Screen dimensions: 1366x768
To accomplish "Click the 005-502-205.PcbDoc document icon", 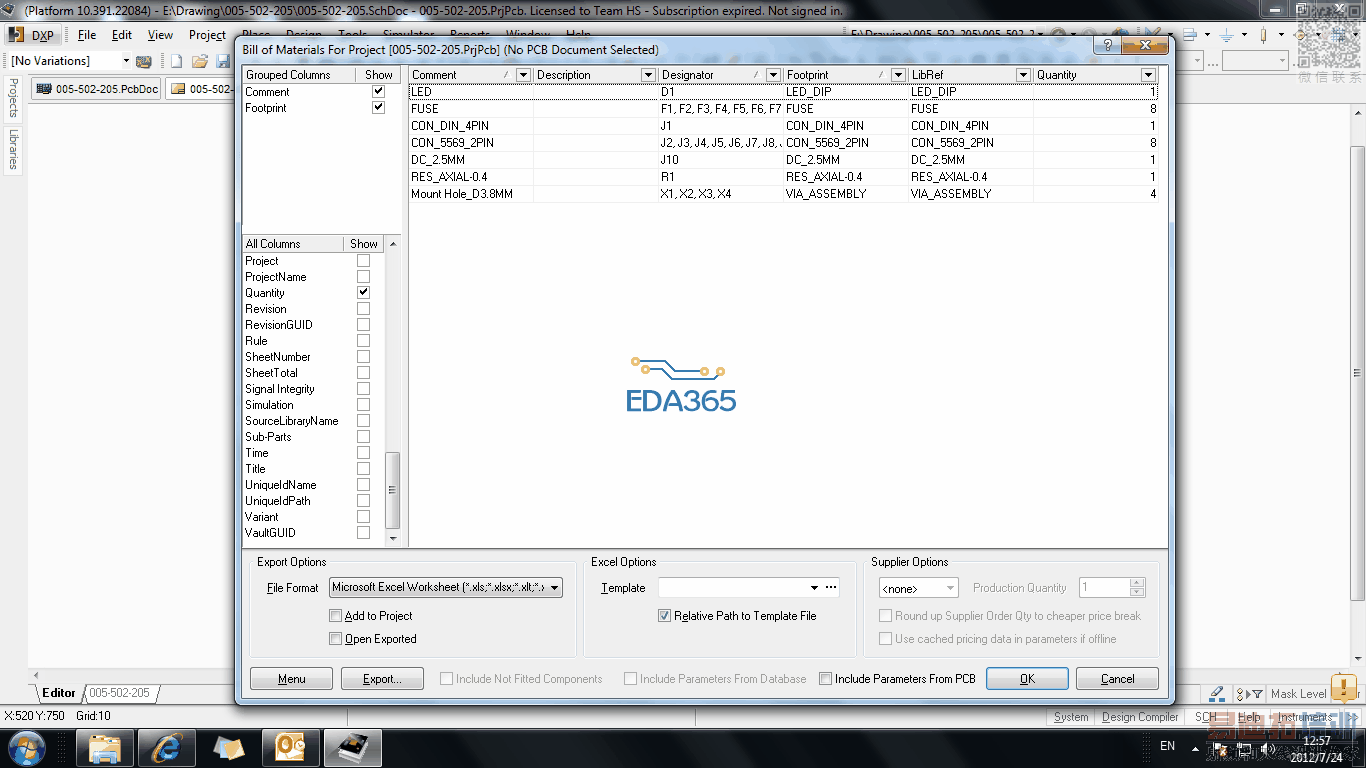I will pyautogui.click(x=44, y=89).
